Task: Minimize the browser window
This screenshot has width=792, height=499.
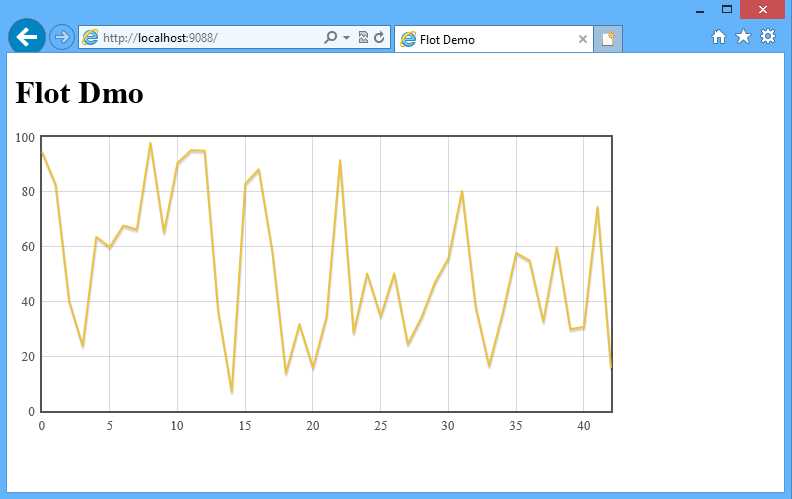Action: pos(700,10)
